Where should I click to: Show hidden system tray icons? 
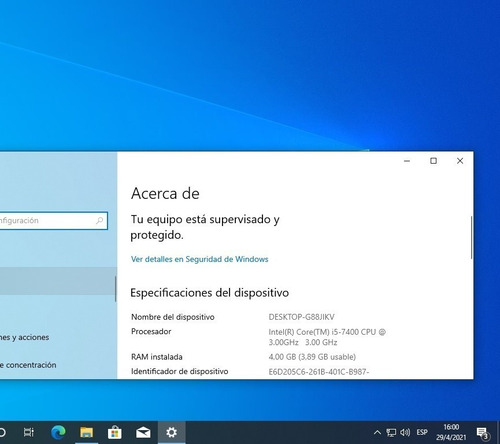click(377, 432)
